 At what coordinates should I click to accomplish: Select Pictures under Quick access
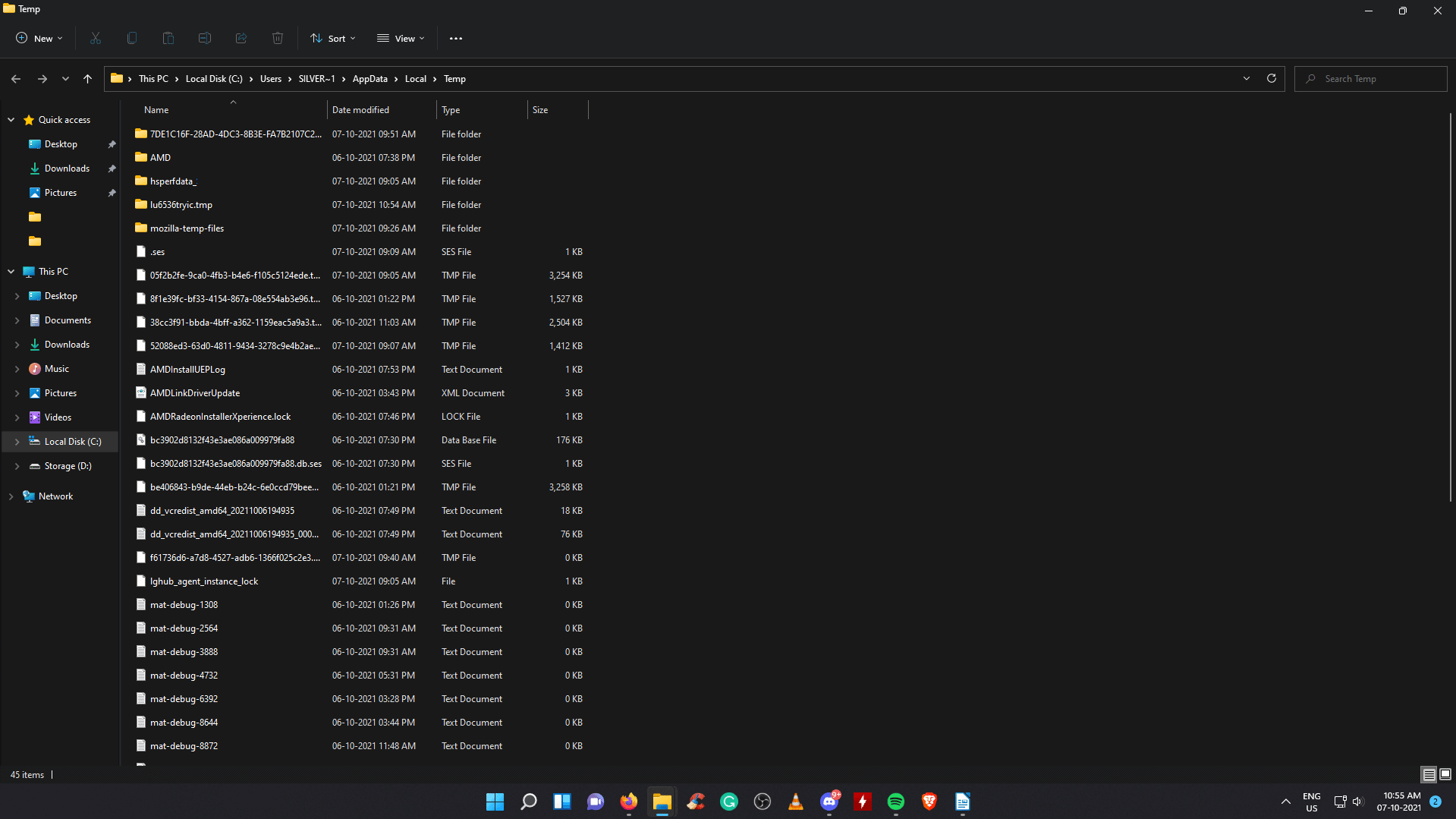(61, 193)
